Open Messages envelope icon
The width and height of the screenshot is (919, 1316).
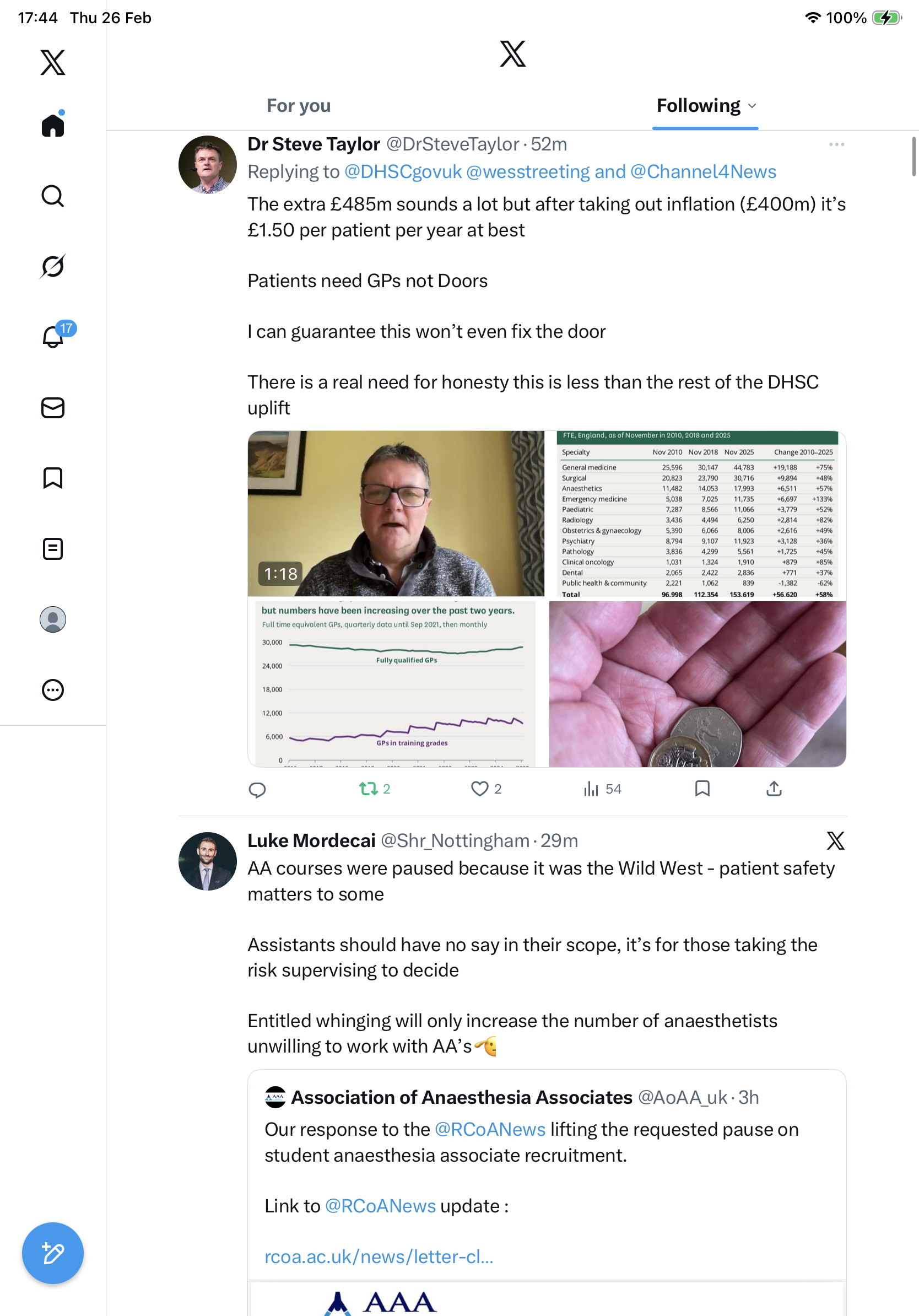click(53, 407)
